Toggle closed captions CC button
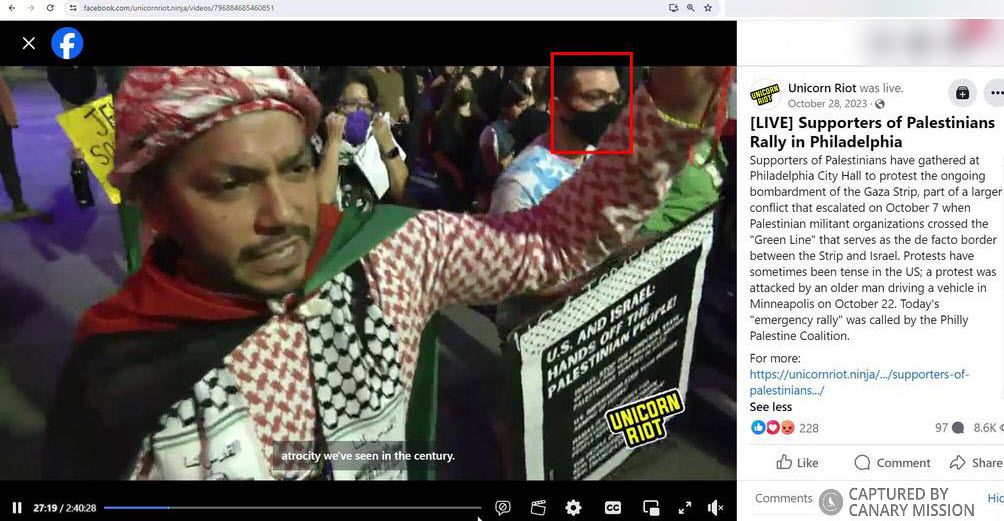The width and height of the screenshot is (1004, 521). [612, 508]
